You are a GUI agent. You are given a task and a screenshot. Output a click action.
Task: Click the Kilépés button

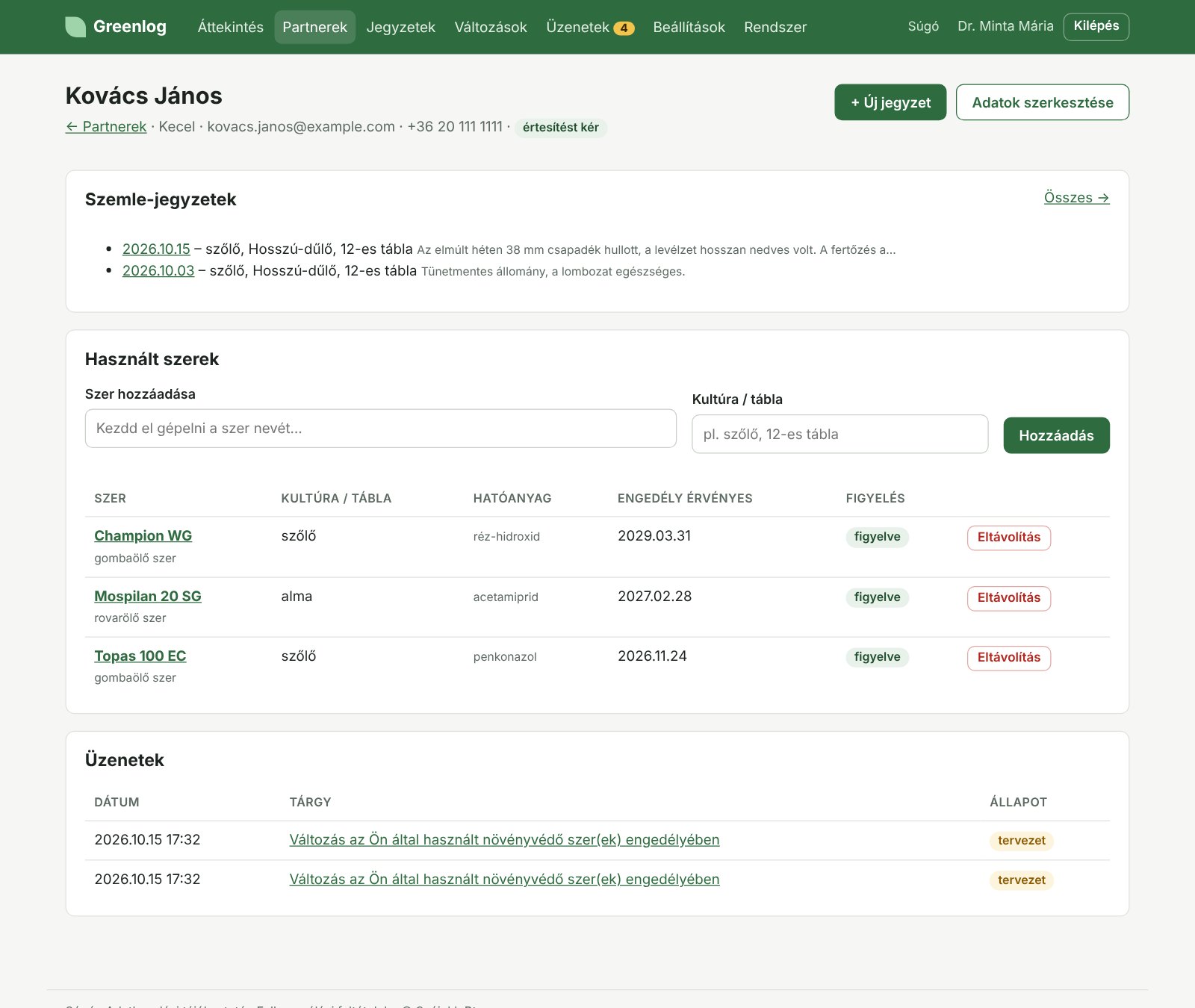[1096, 26]
